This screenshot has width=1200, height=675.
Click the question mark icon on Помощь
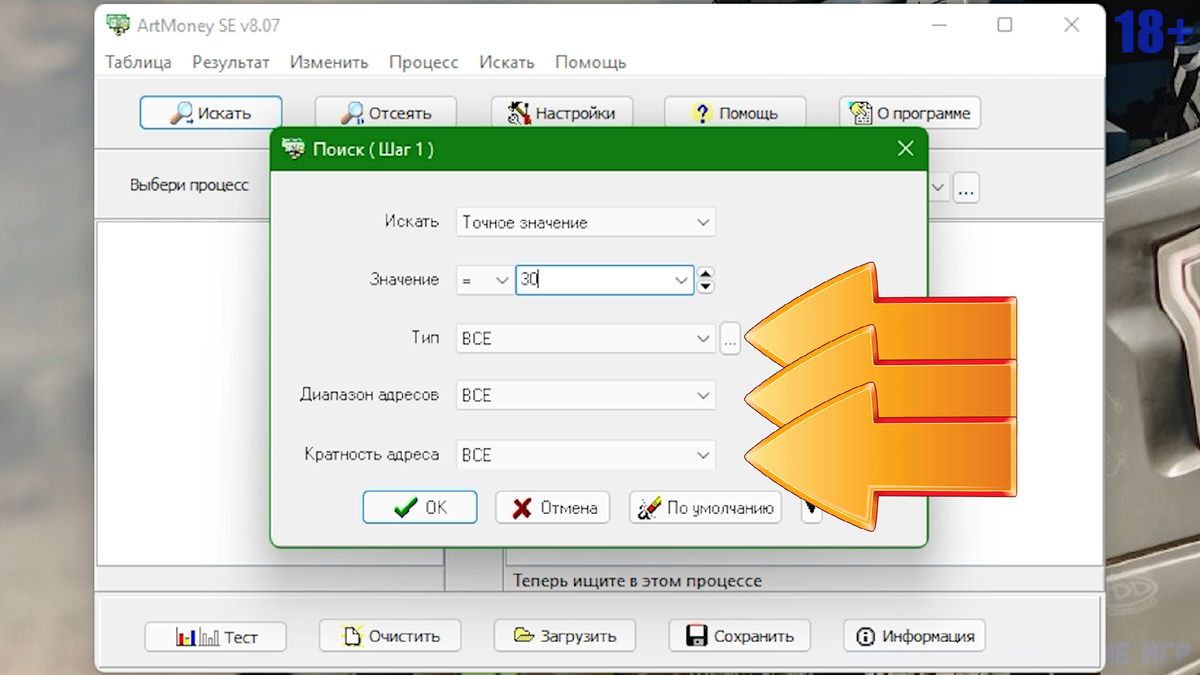703,113
